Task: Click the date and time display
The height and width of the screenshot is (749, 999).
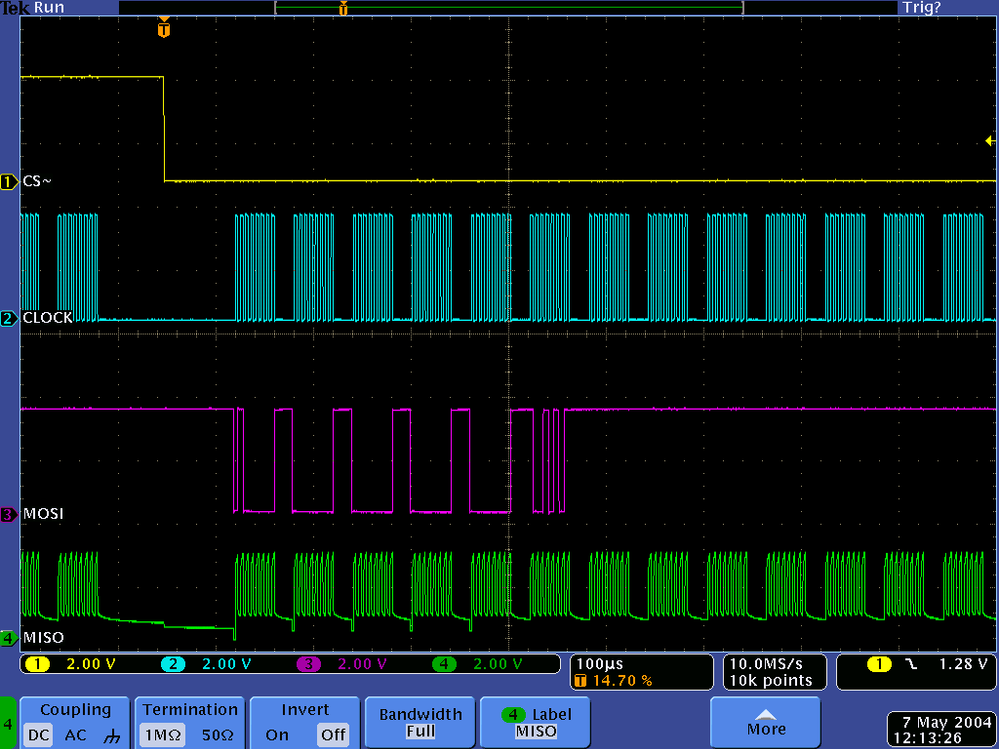Action: coord(942,731)
